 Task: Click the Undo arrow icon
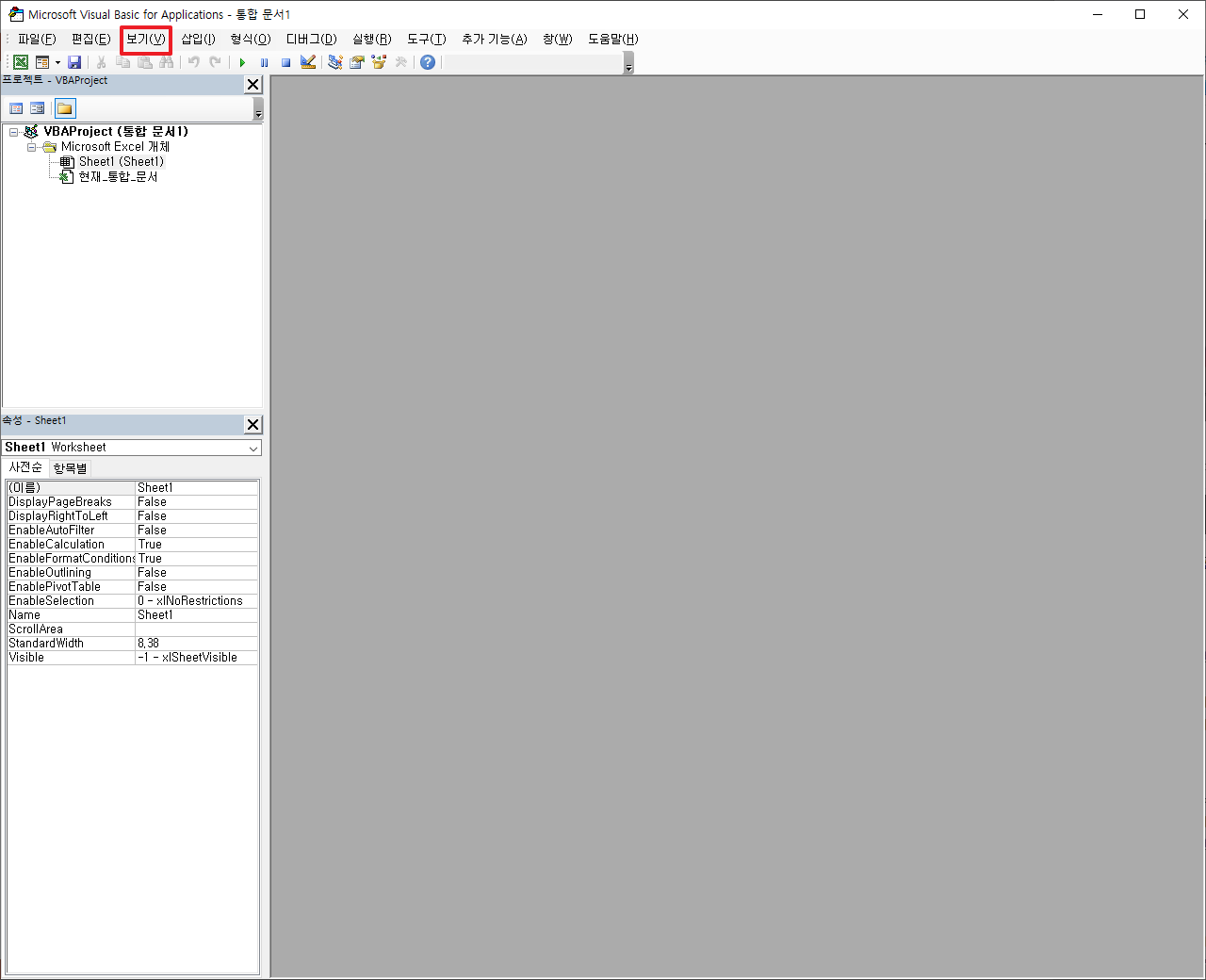click(x=193, y=62)
